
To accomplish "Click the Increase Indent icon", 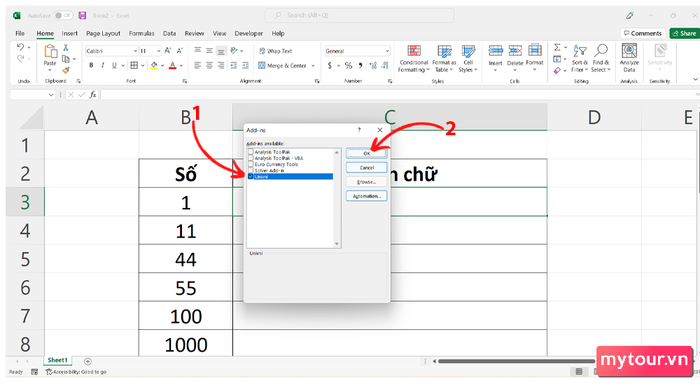I will [x=245, y=66].
